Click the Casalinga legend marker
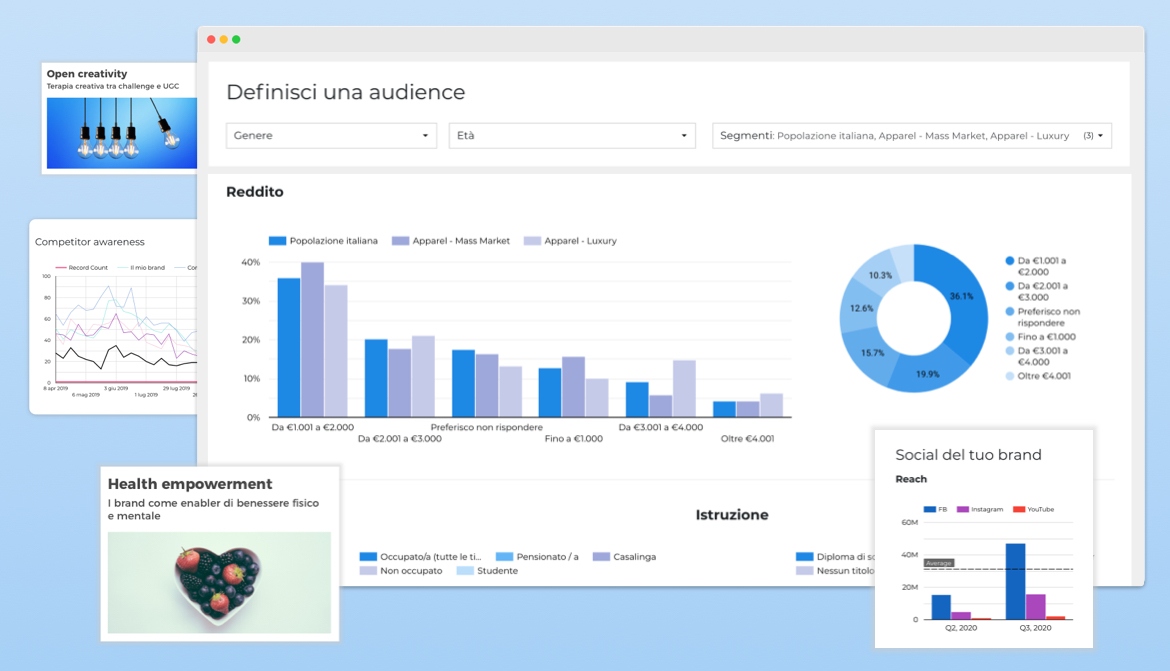This screenshot has width=1170, height=671. (601, 557)
